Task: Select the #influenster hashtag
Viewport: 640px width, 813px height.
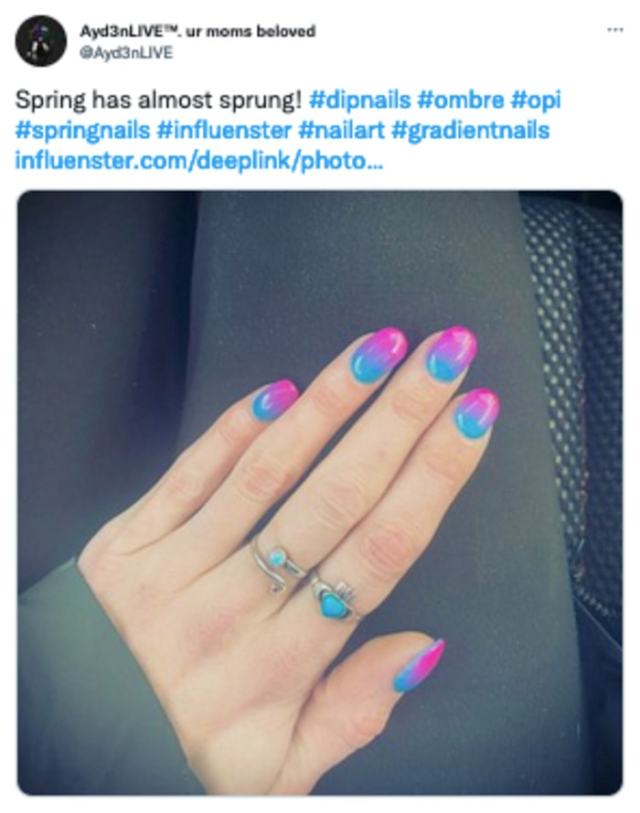Action: [x=224, y=130]
